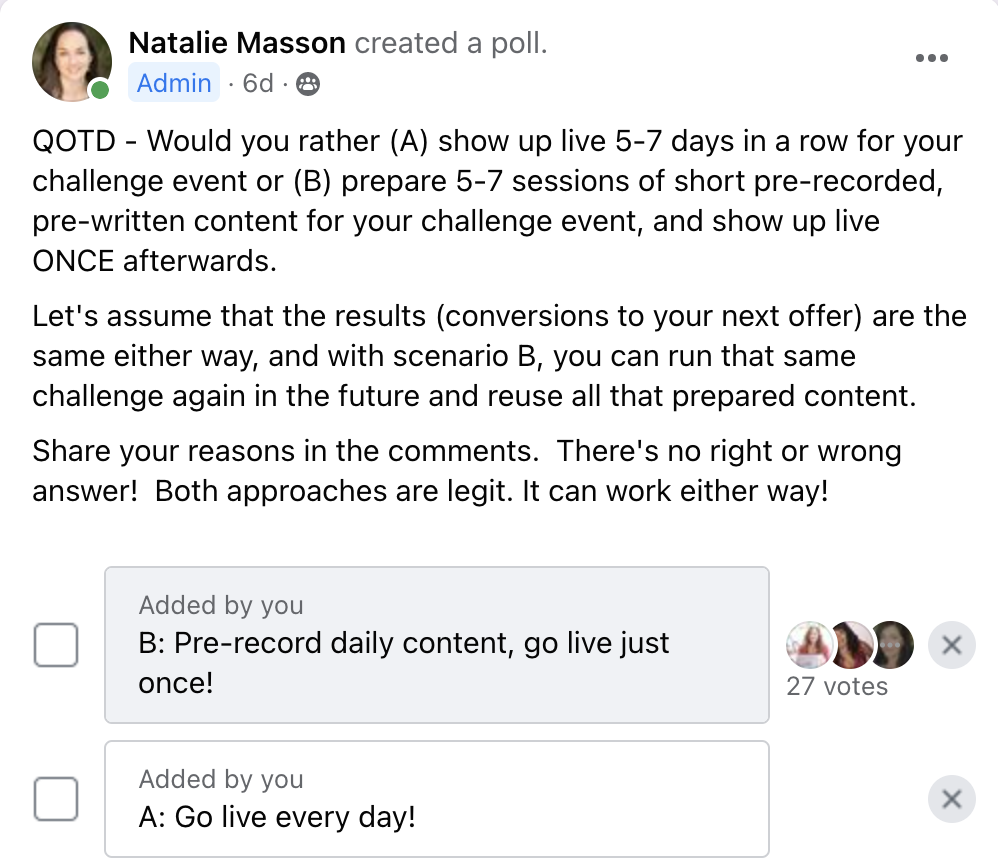This screenshot has width=998, height=868.
Task: Check the box for Go live every day
Action: click(x=56, y=799)
